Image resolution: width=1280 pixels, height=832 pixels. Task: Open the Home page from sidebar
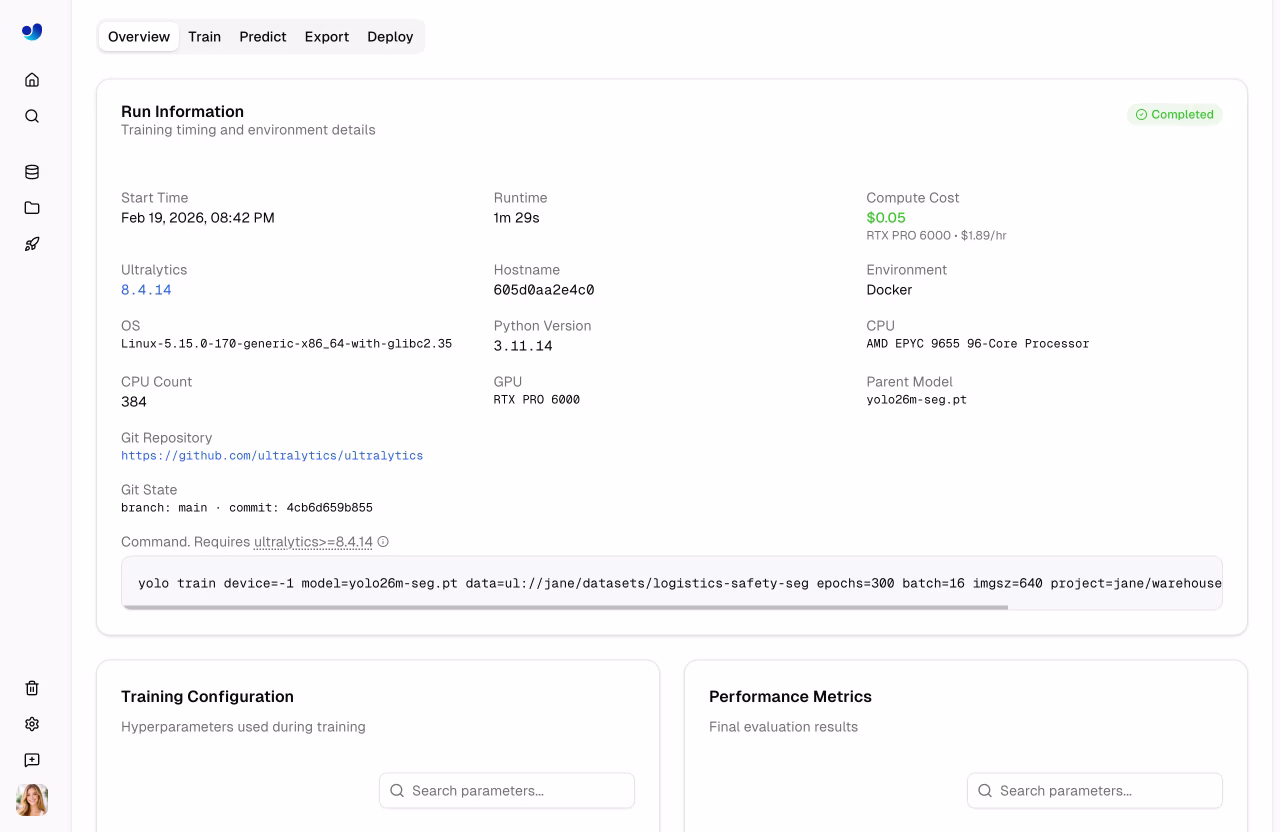click(x=31, y=79)
